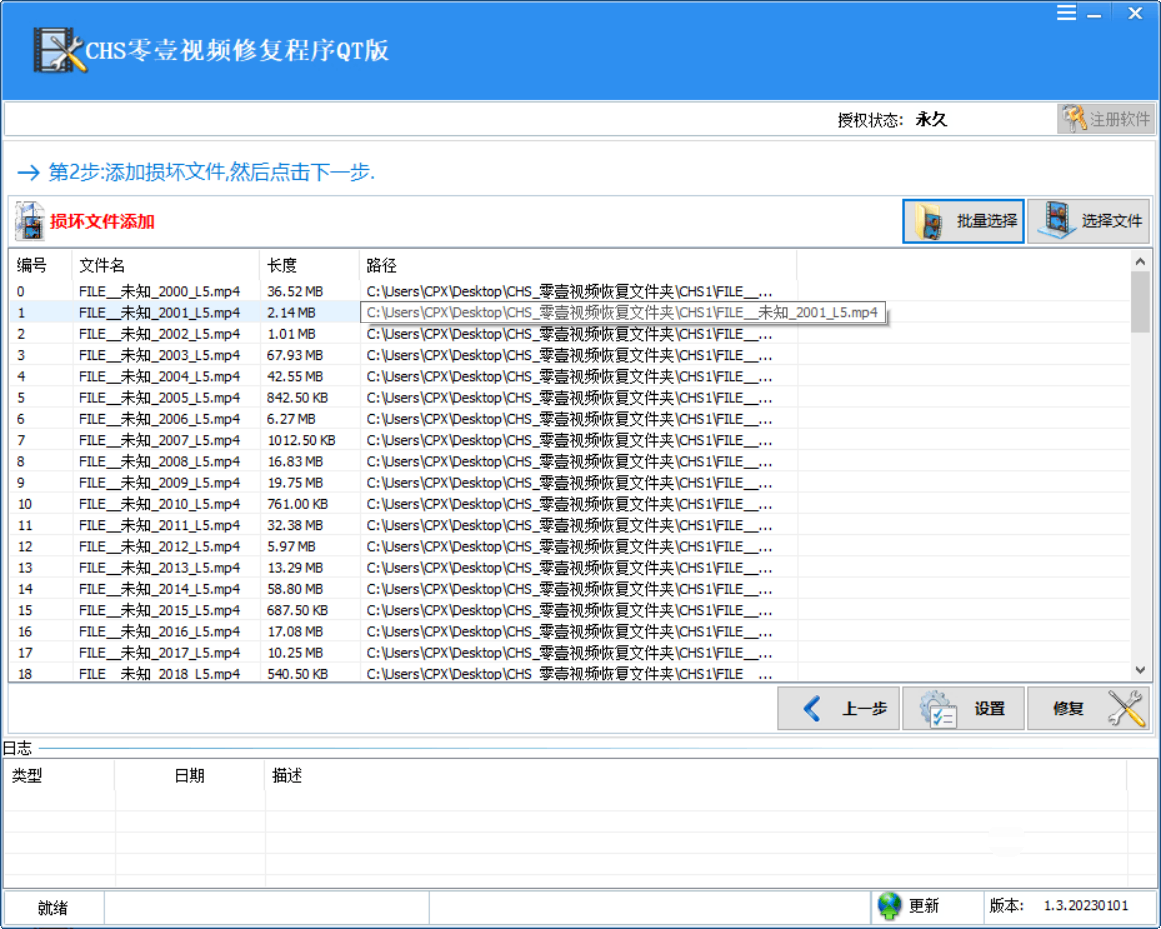Click the 损坏文件添加 red label
Viewport: 1161px width, 929px height.
click(x=102, y=221)
